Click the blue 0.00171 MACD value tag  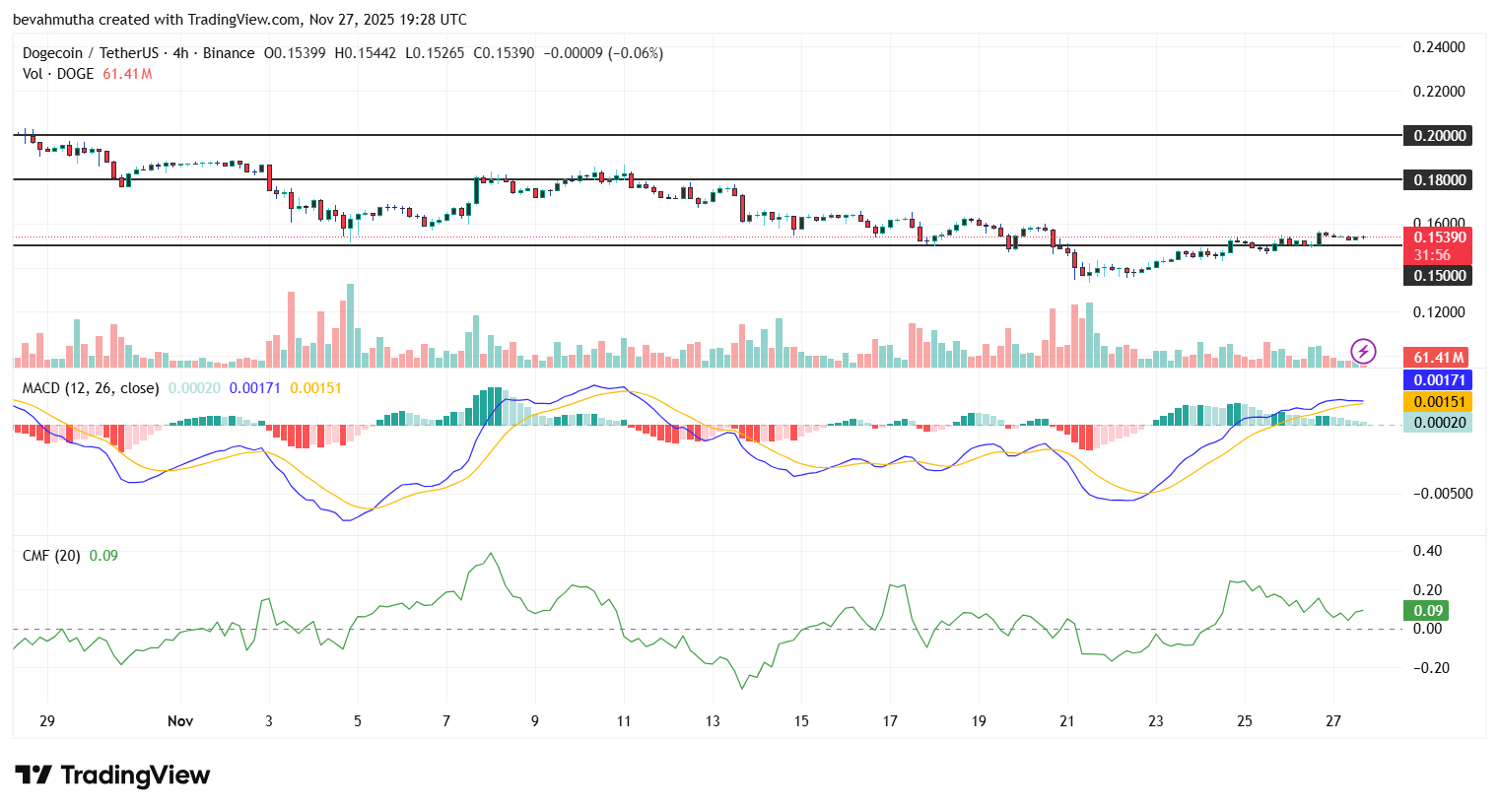coord(1439,380)
